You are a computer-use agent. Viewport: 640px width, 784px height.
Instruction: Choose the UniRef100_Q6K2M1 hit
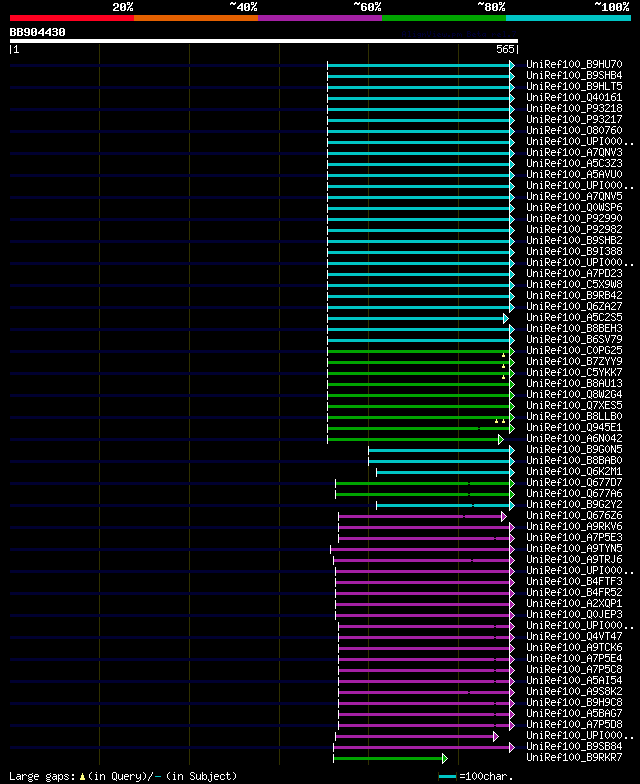[x=574, y=472]
